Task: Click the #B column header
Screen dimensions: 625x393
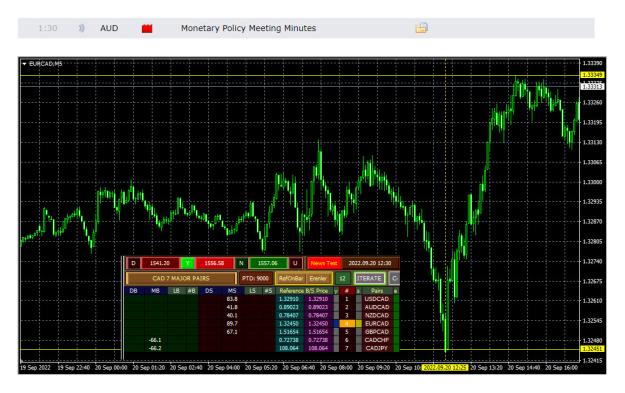Action: pos(192,291)
